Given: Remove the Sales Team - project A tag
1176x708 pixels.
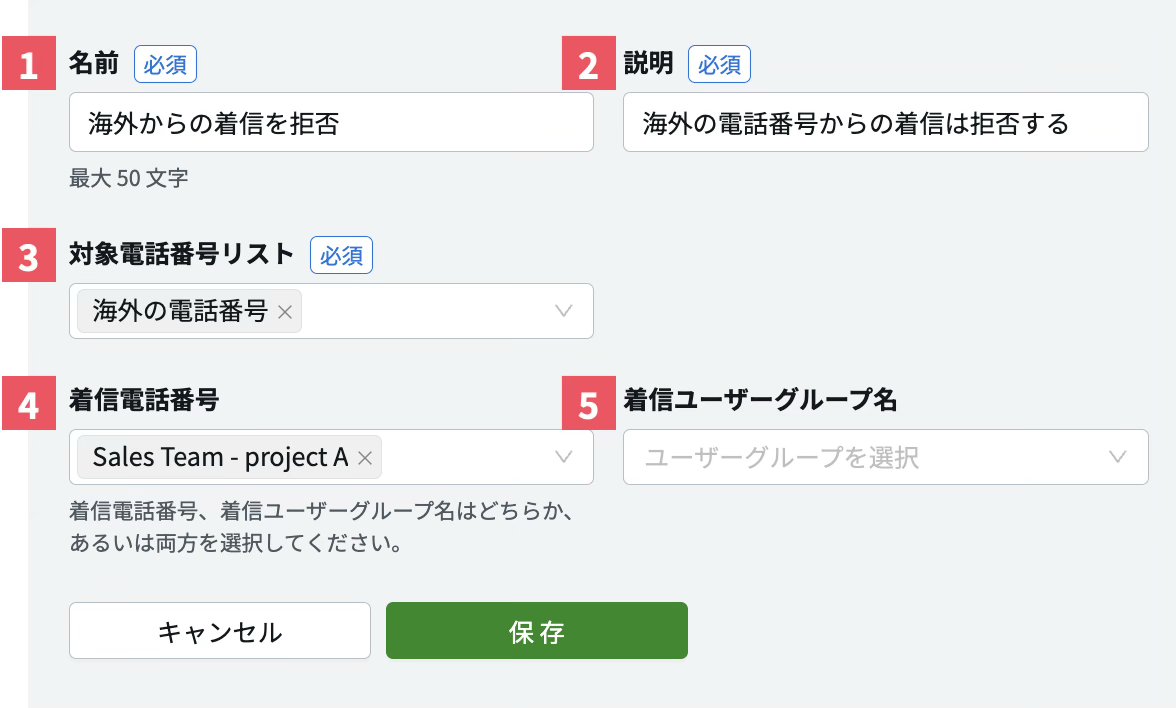Looking at the screenshot, I should pos(365,458).
